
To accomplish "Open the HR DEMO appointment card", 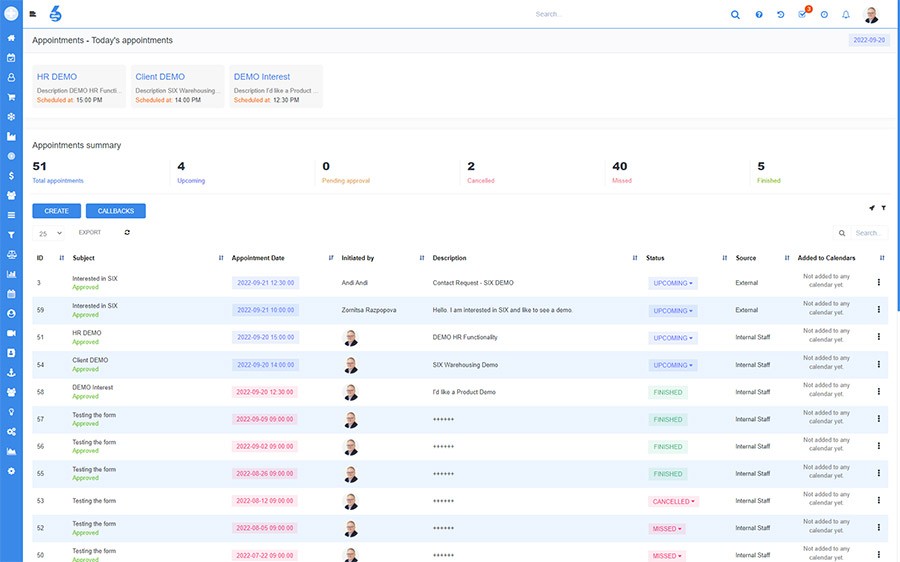I will [79, 87].
